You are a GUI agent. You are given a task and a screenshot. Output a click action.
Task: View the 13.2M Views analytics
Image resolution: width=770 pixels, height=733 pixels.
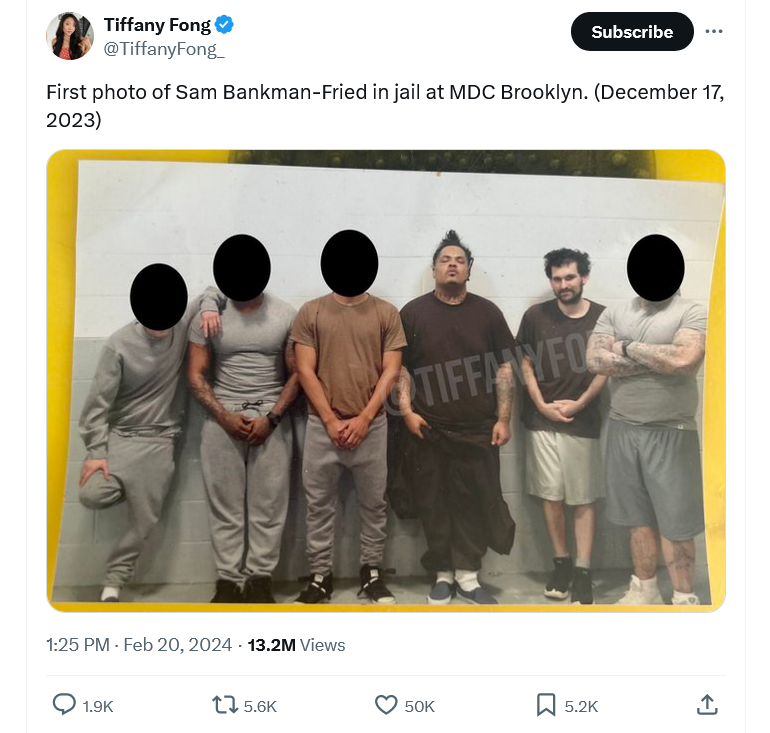coord(296,645)
